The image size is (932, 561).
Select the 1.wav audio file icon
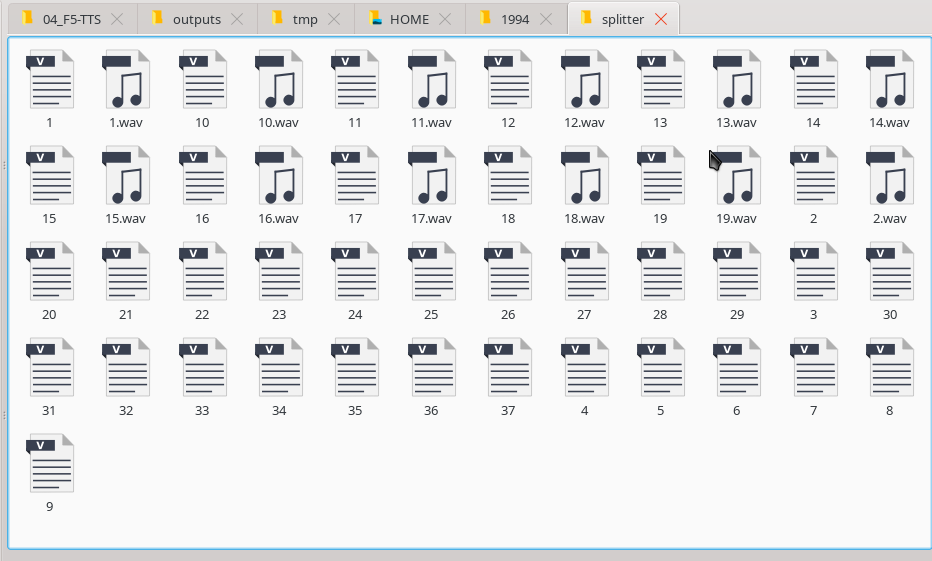(126, 80)
